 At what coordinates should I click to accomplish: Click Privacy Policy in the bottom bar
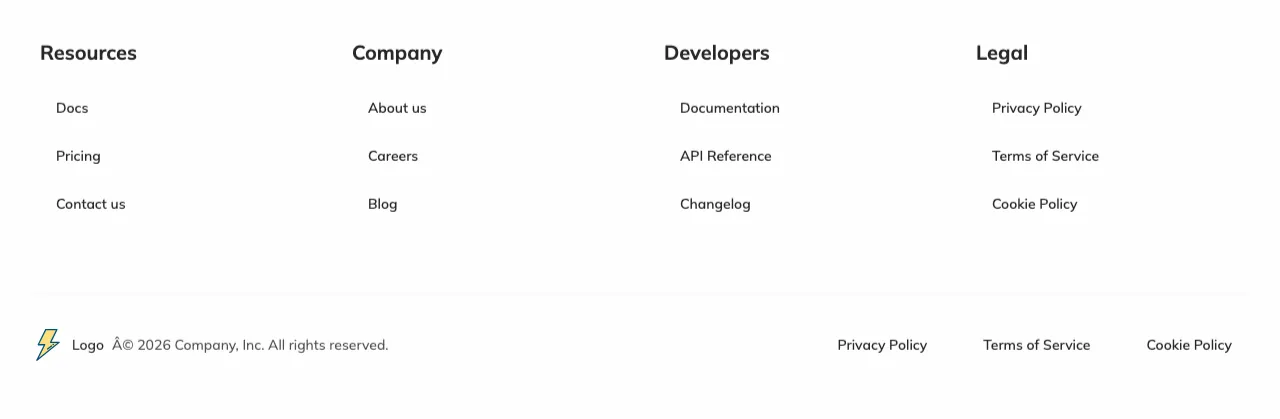tap(882, 345)
